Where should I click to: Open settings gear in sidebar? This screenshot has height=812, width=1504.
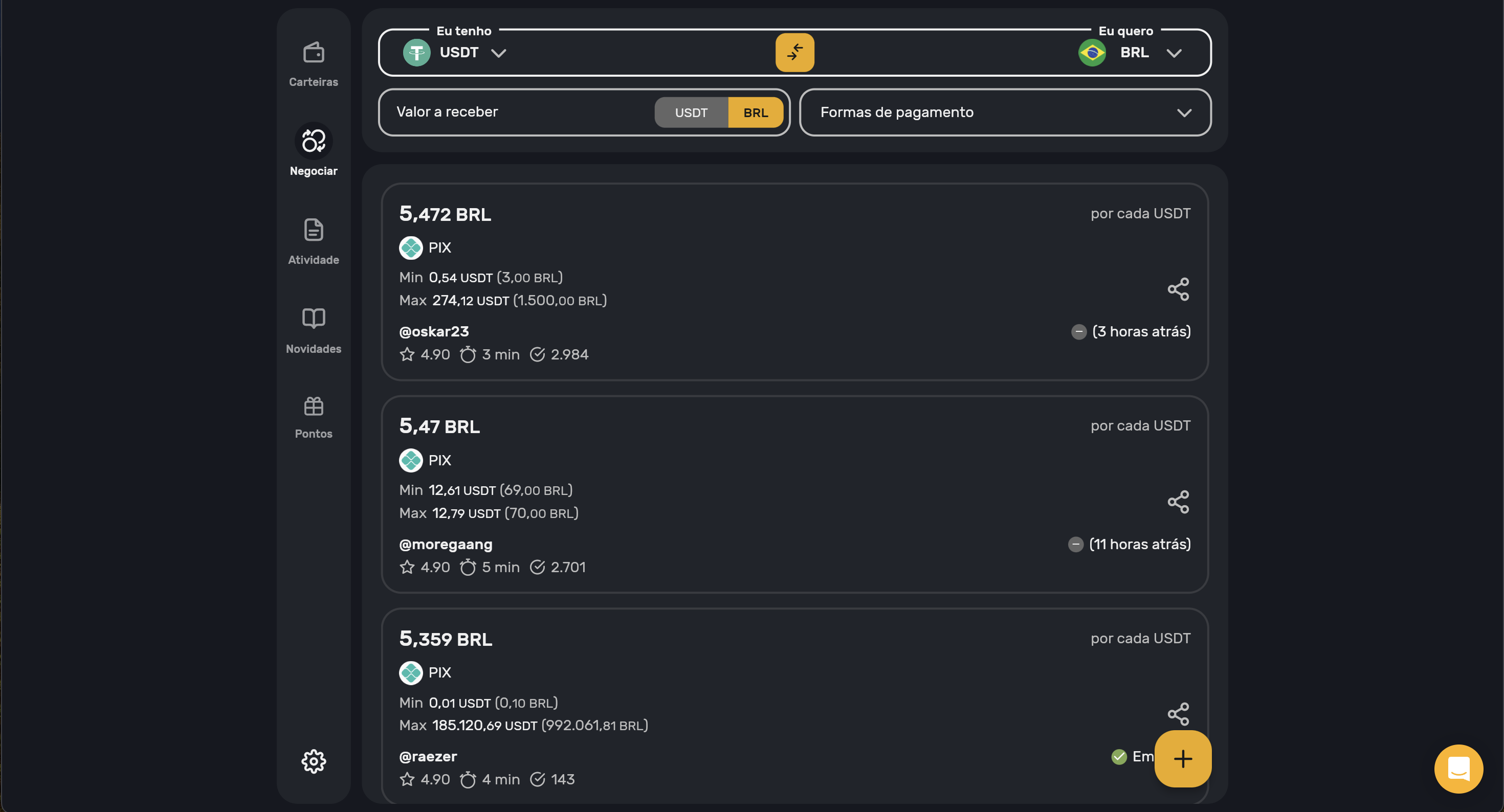pyautogui.click(x=314, y=761)
